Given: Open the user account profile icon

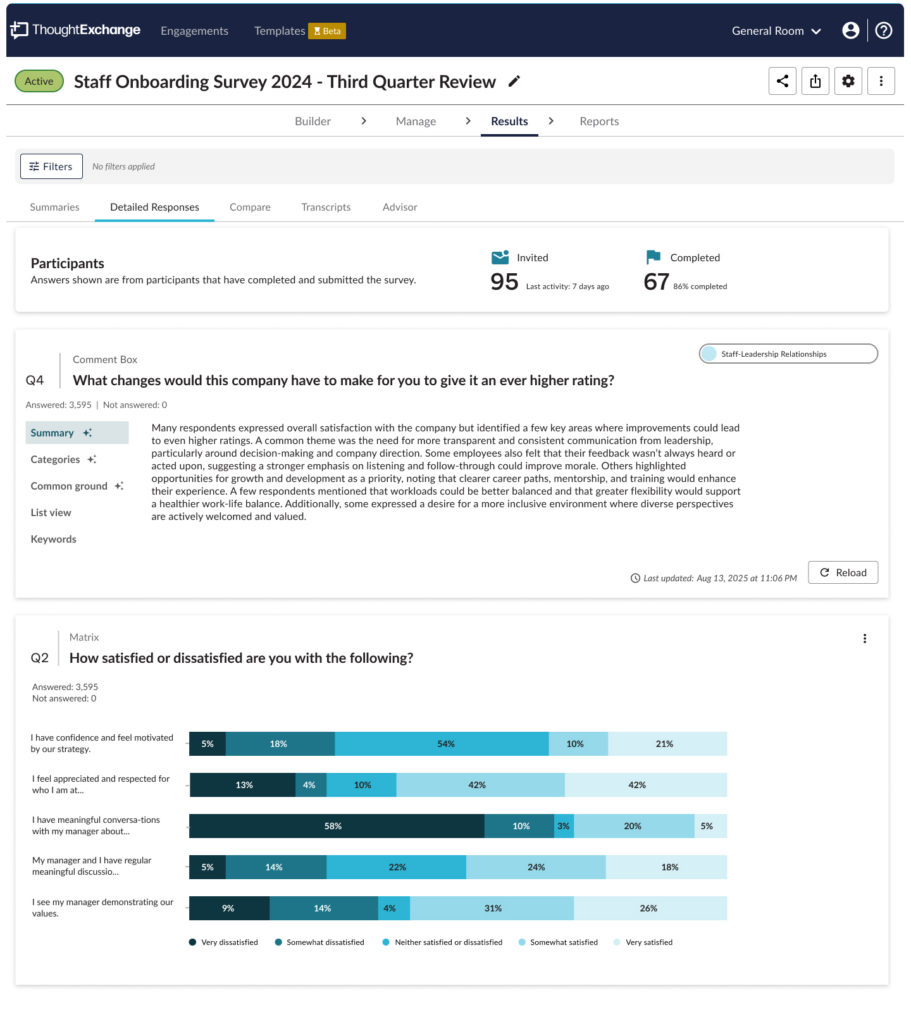Looking at the screenshot, I should coord(850,31).
